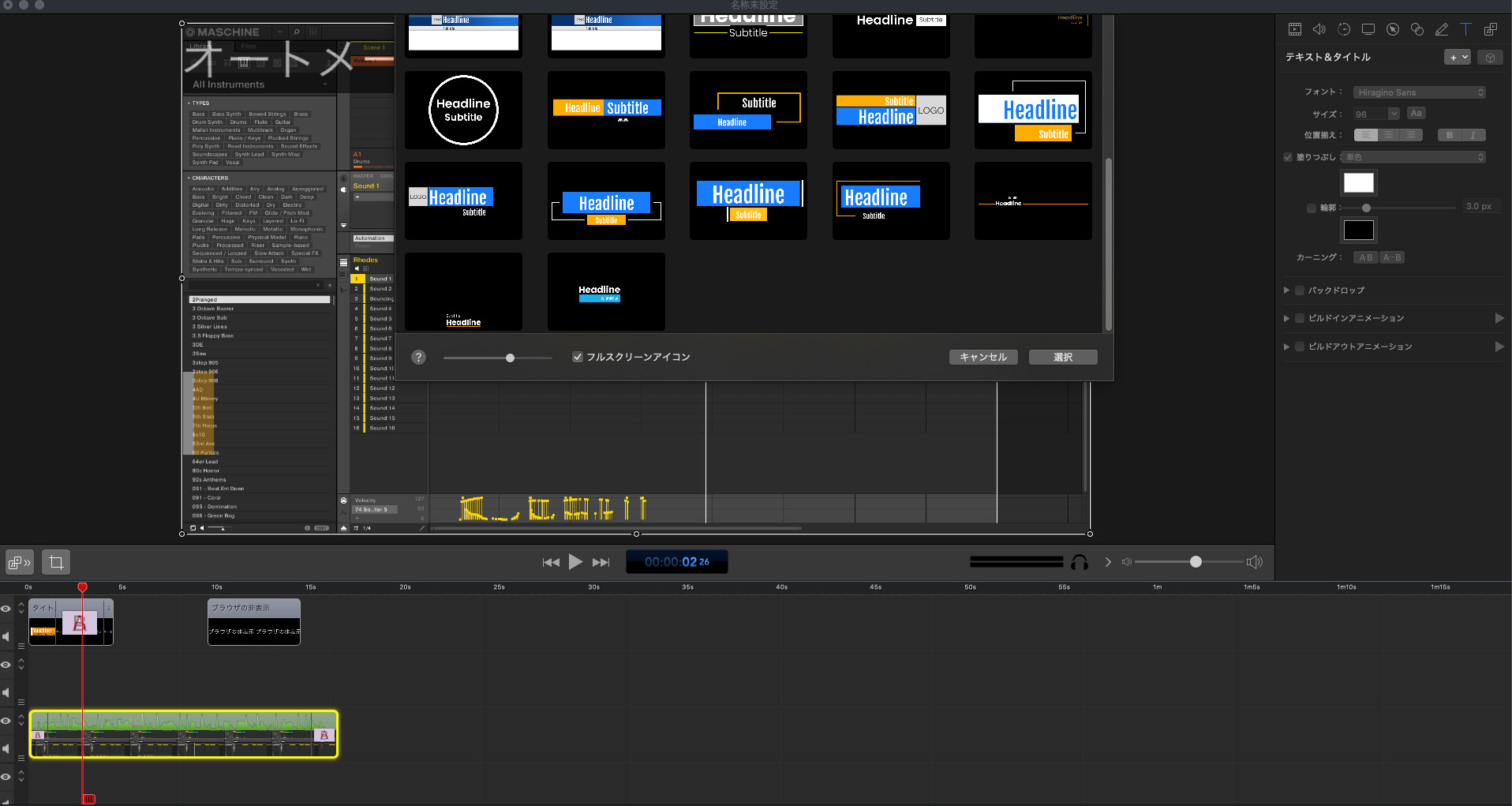Image resolution: width=1512 pixels, height=806 pixels.
Task: Select the circle Headline Subtitle template thumbnail
Action: [463, 111]
